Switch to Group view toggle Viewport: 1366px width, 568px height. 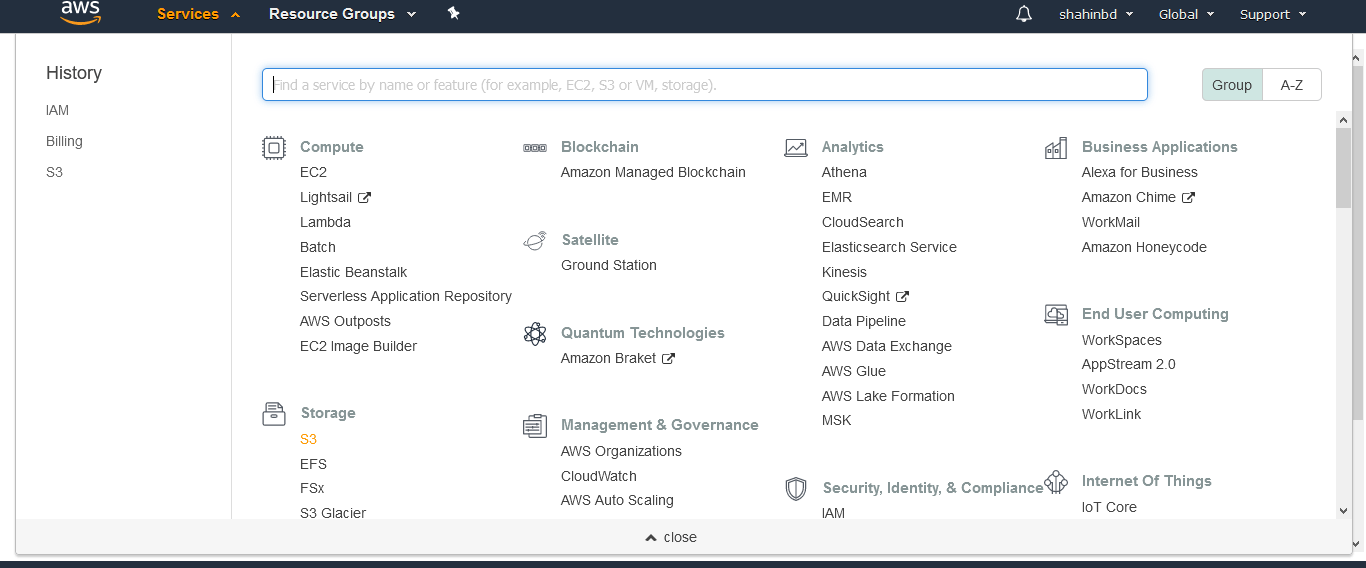coord(1231,85)
